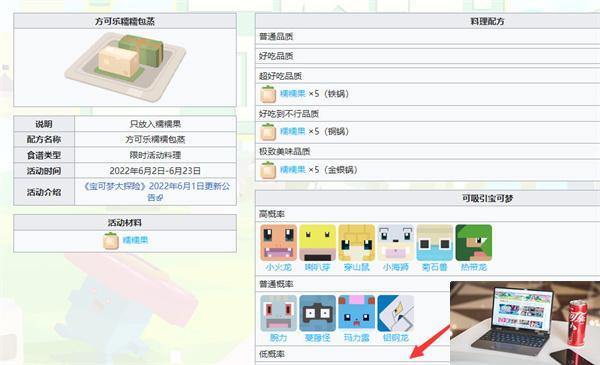Screen dimensions: 600x365
Task: Follow the 小火龙 name link
Action: (x=278, y=267)
